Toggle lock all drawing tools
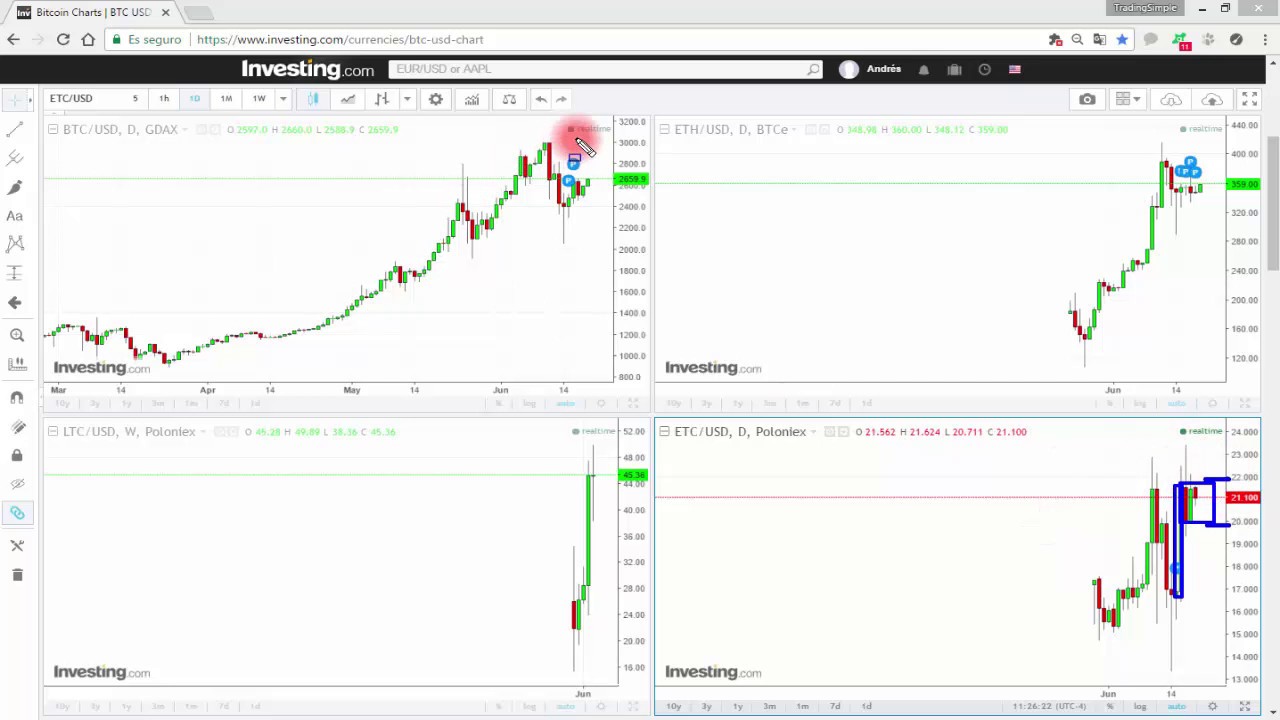Viewport: 1280px width, 720px height. (16, 456)
